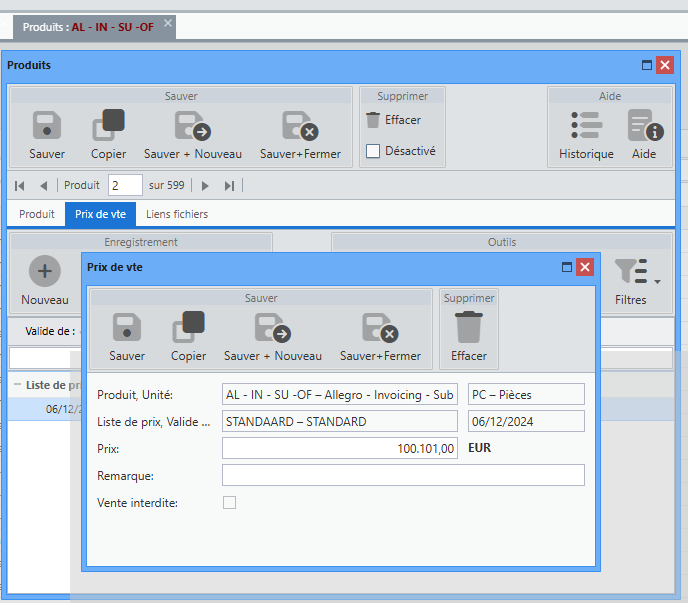Click the Produit field AL - IN - SU -OF

(340, 394)
